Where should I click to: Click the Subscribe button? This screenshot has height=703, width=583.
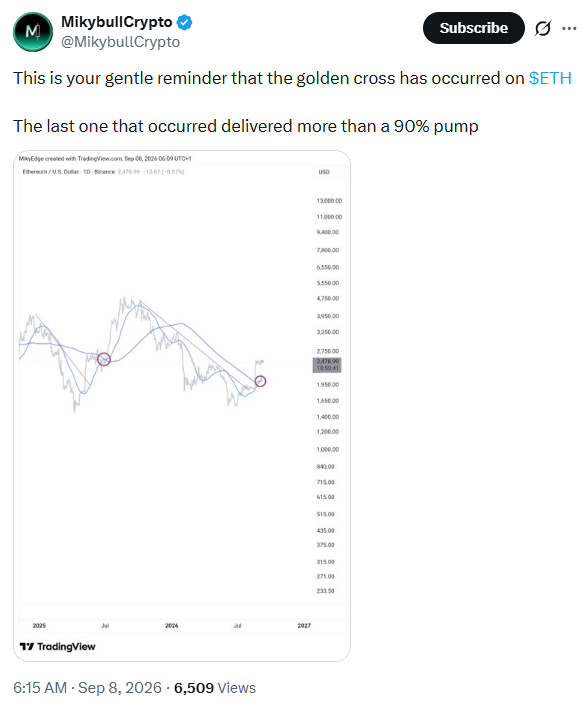[x=474, y=28]
